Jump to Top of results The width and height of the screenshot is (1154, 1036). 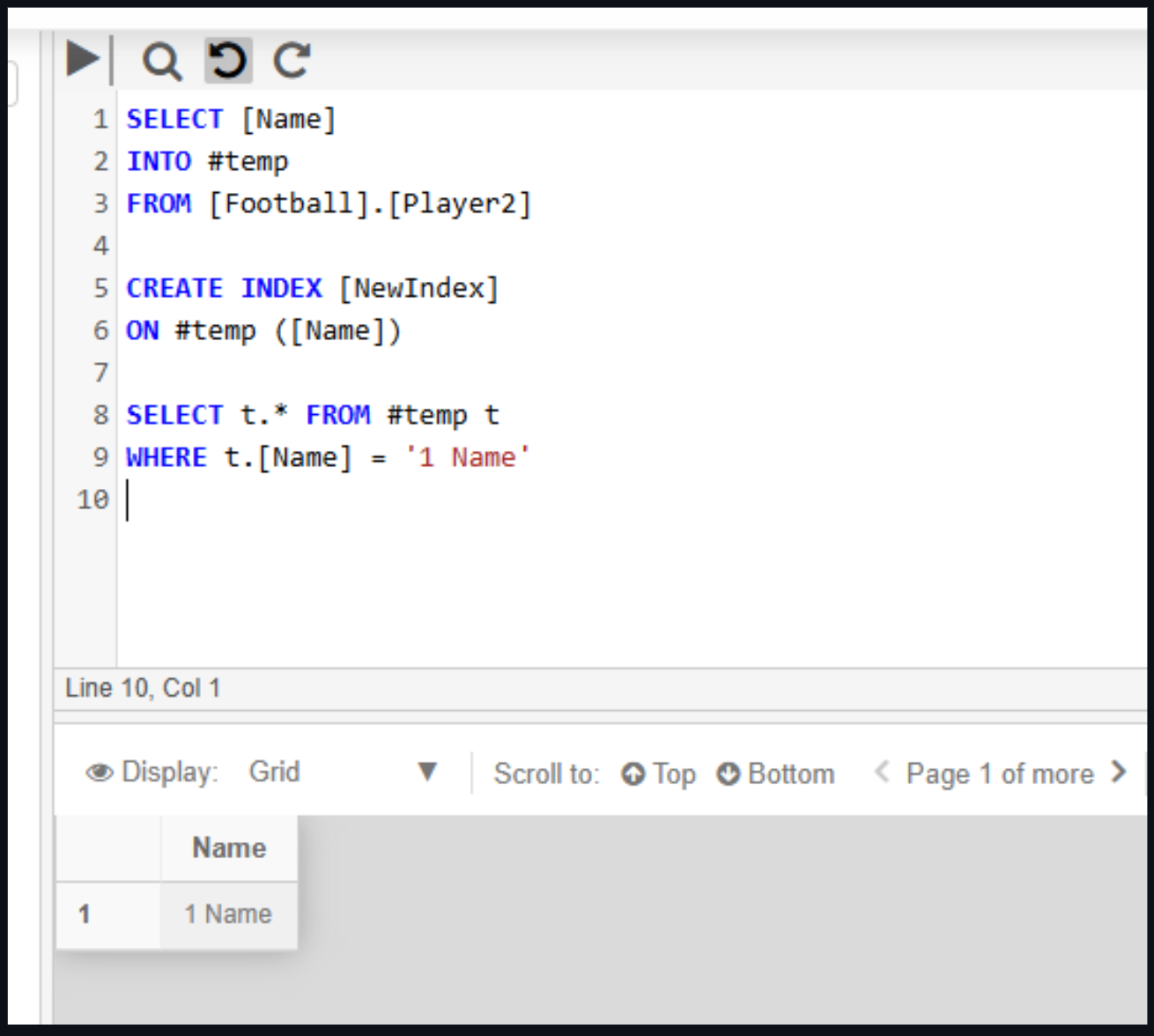click(x=659, y=773)
